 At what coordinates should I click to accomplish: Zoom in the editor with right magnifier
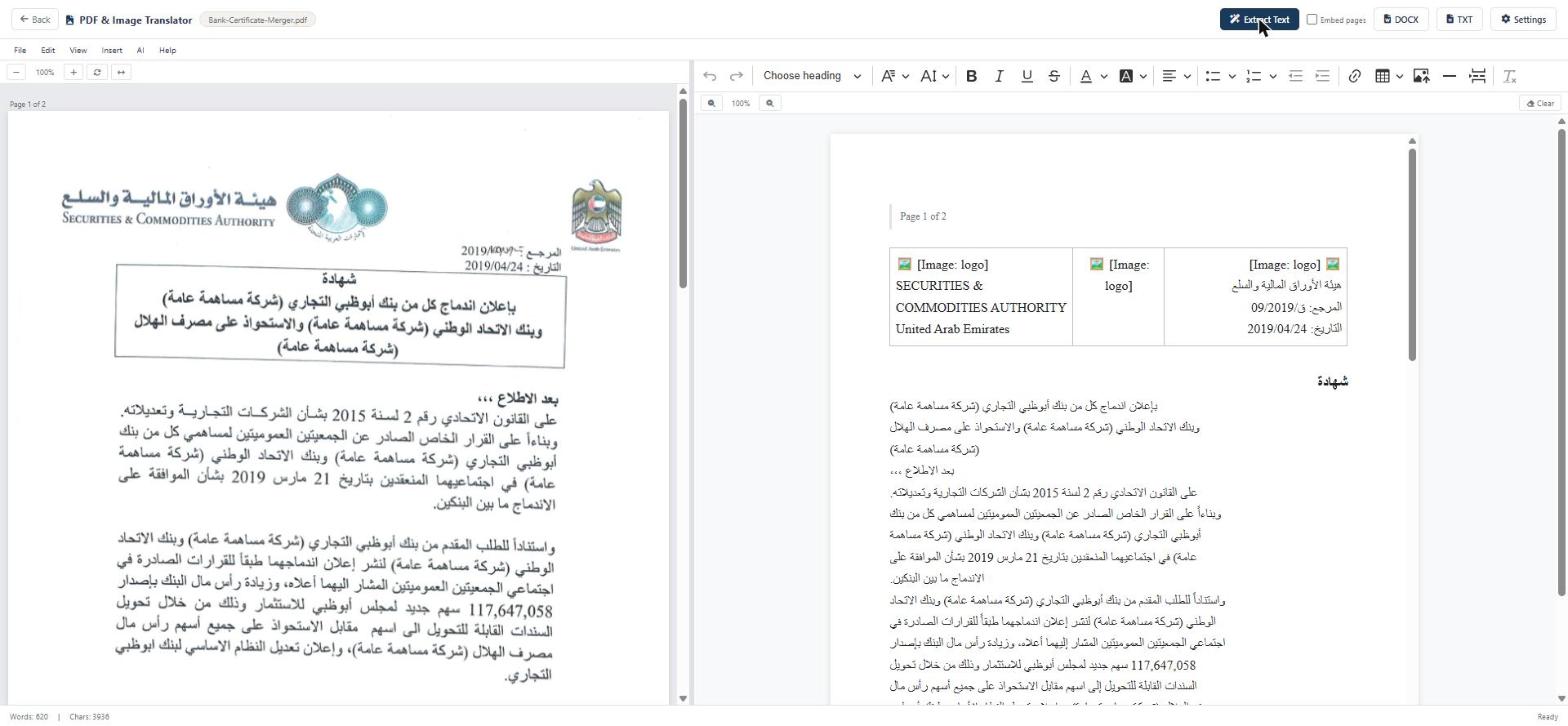click(x=769, y=103)
